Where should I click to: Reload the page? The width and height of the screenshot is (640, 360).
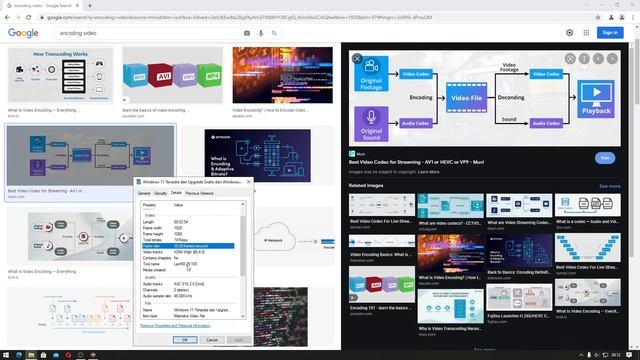(x=29, y=18)
